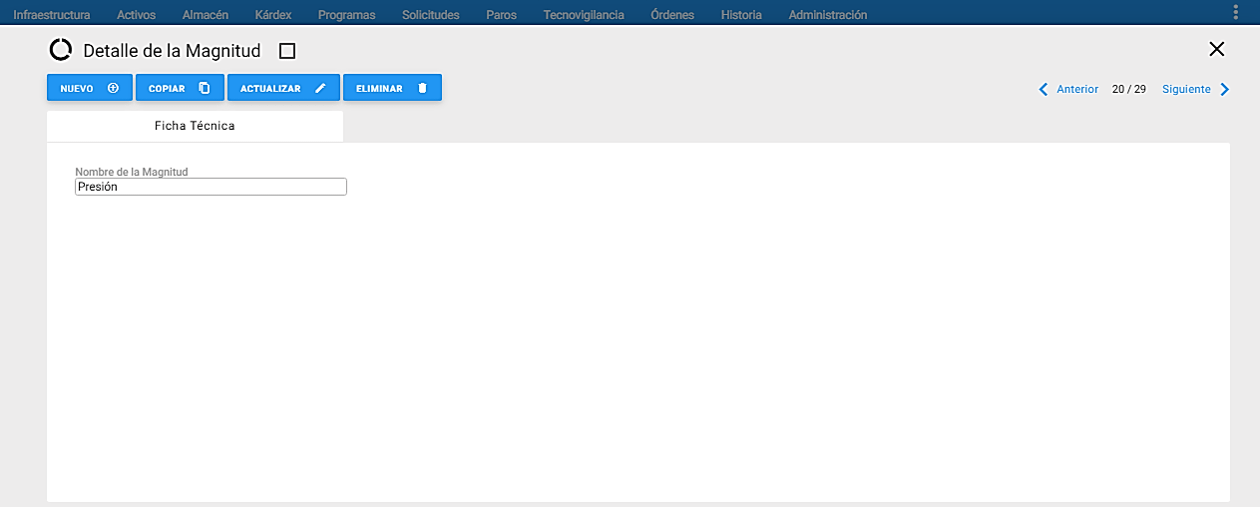The width and height of the screenshot is (1260, 507).
Task: Open the Activos menu
Action: pyautogui.click(x=136, y=15)
